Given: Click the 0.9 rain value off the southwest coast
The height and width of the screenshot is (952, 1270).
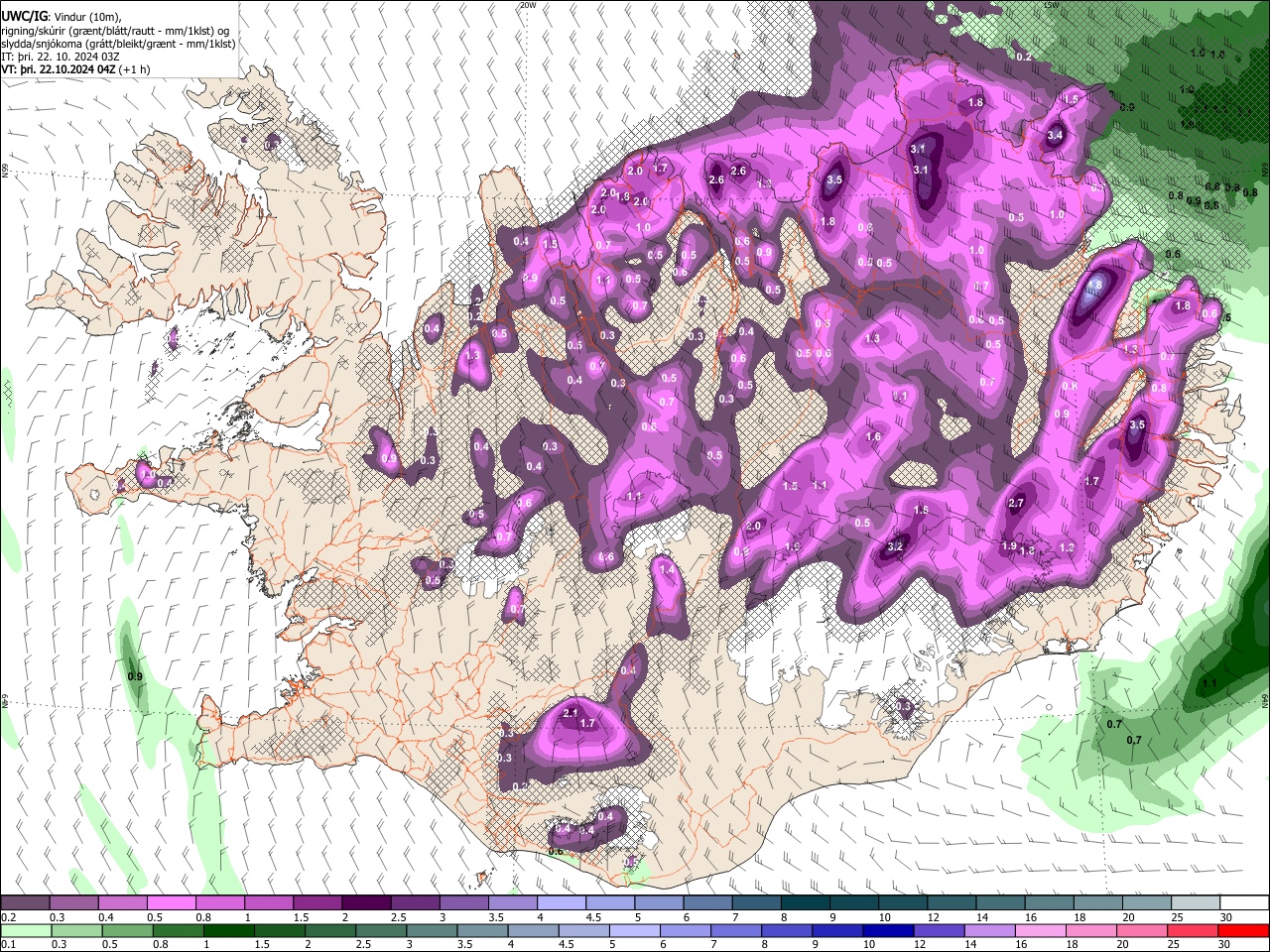Looking at the screenshot, I should (136, 677).
